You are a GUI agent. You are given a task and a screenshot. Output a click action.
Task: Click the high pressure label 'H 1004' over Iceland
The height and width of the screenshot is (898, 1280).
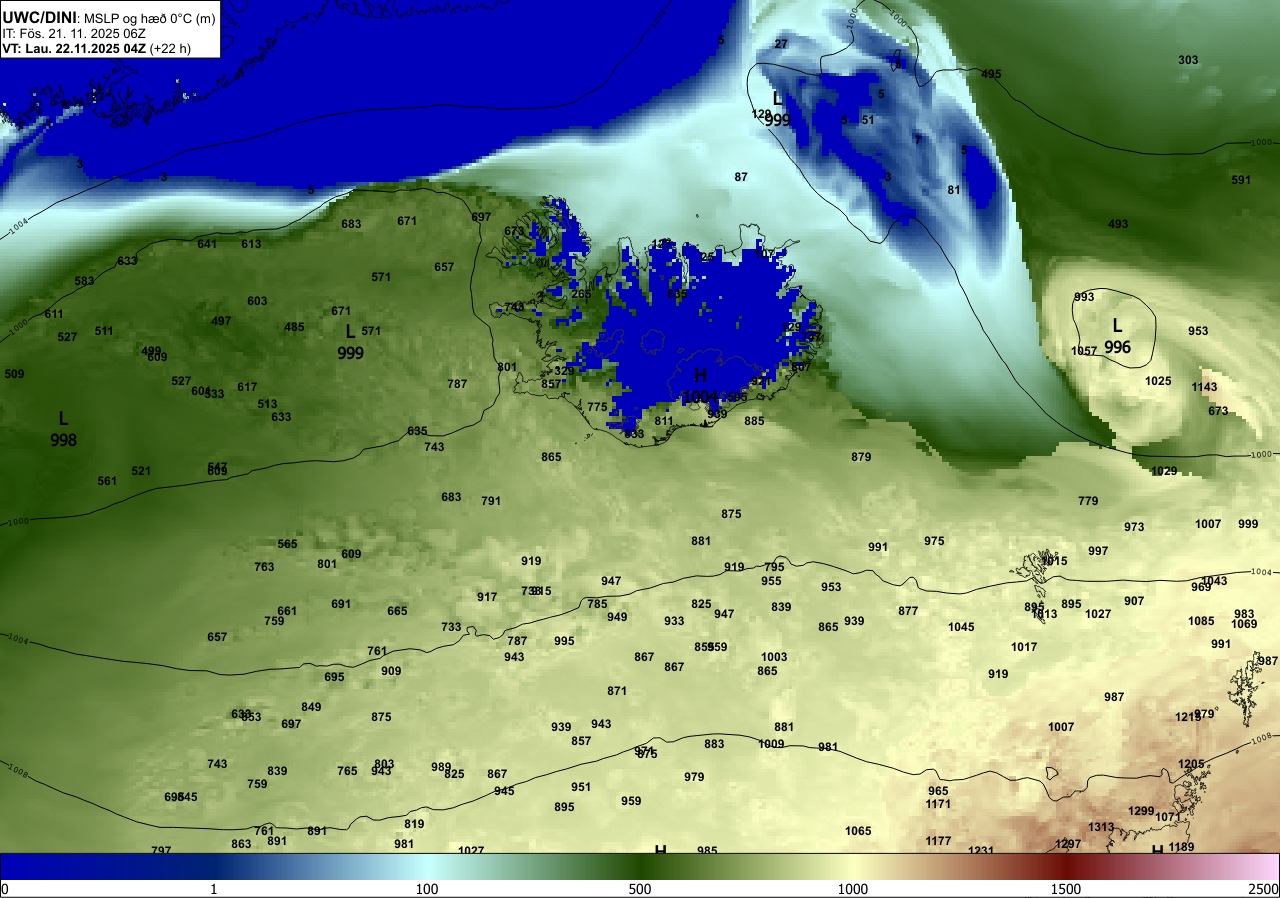[x=700, y=386]
